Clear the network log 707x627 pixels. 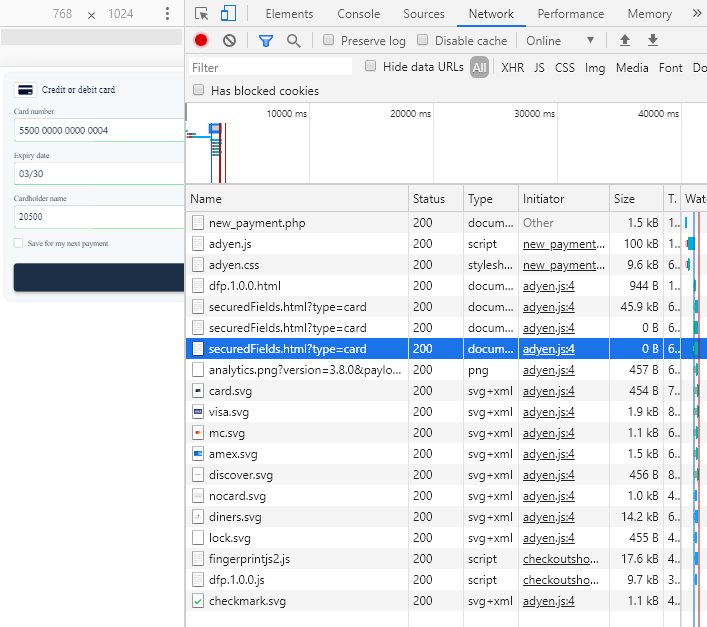point(229,41)
